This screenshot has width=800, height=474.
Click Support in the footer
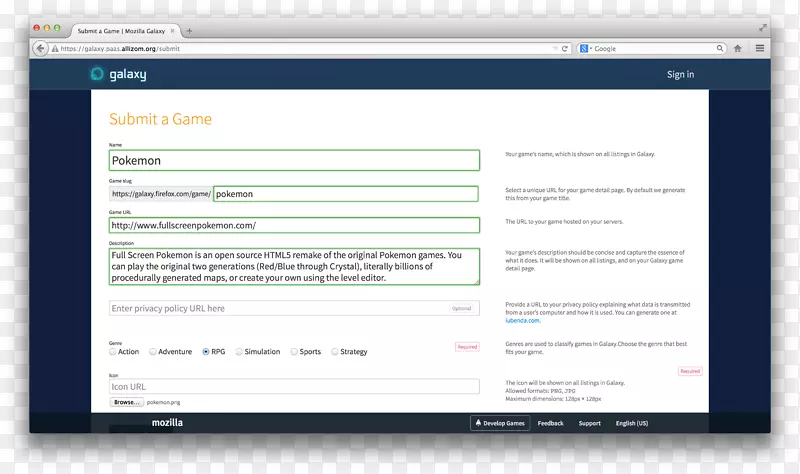589,423
